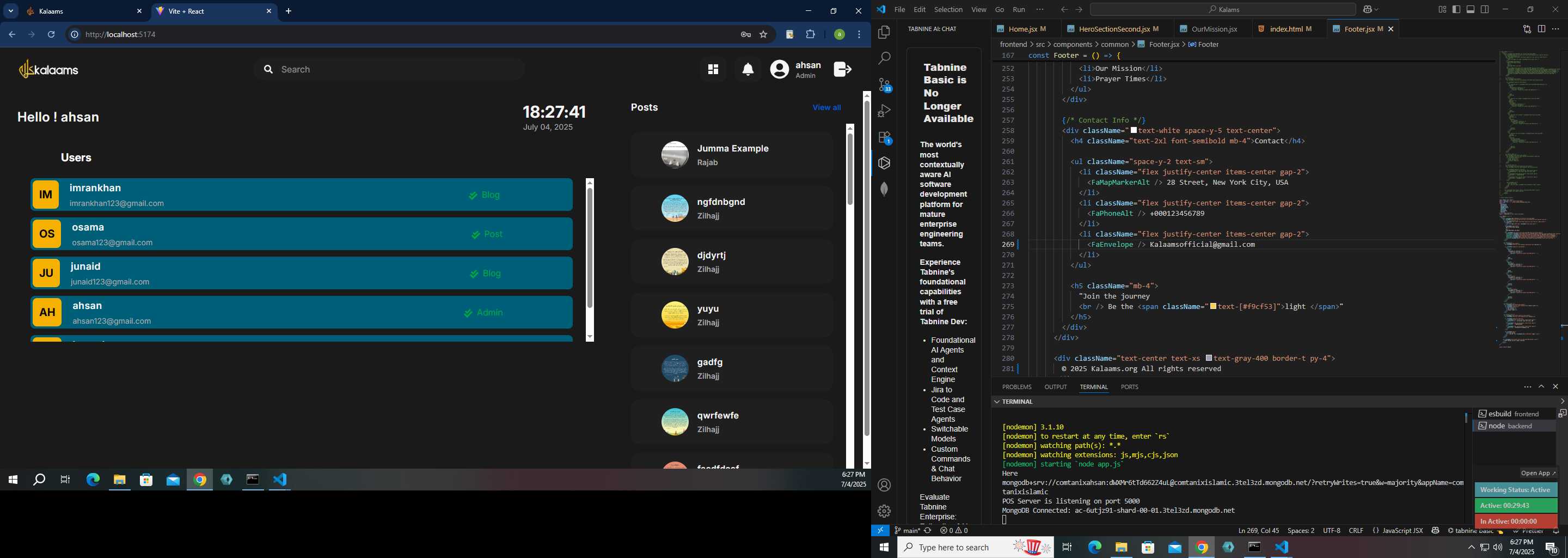
Task: Open the Accounts icon in VS Code
Action: tap(884, 486)
